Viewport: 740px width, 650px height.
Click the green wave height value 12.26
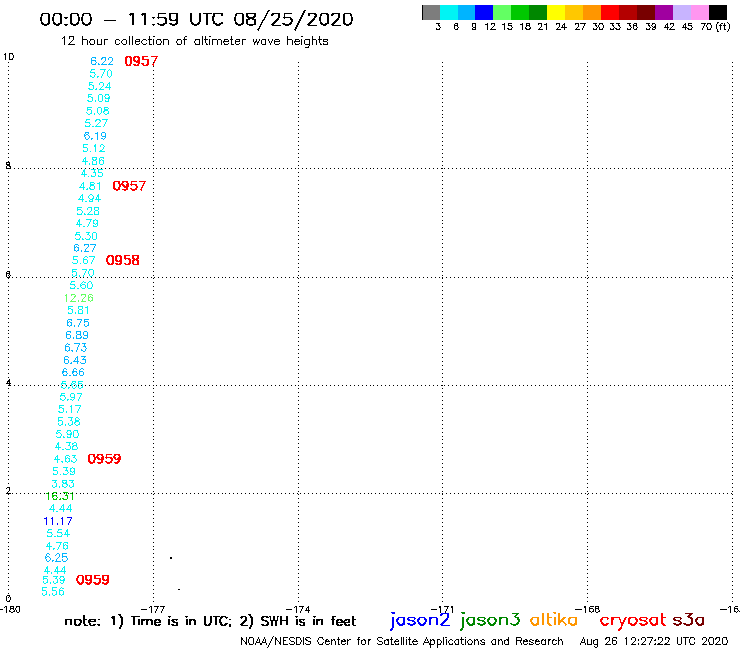click(x=79, y=298)
